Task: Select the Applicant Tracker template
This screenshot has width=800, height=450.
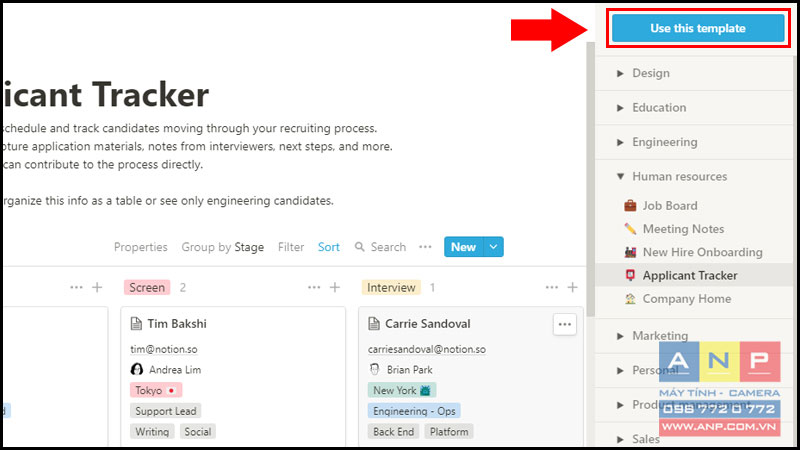Action: pos(694,276)
